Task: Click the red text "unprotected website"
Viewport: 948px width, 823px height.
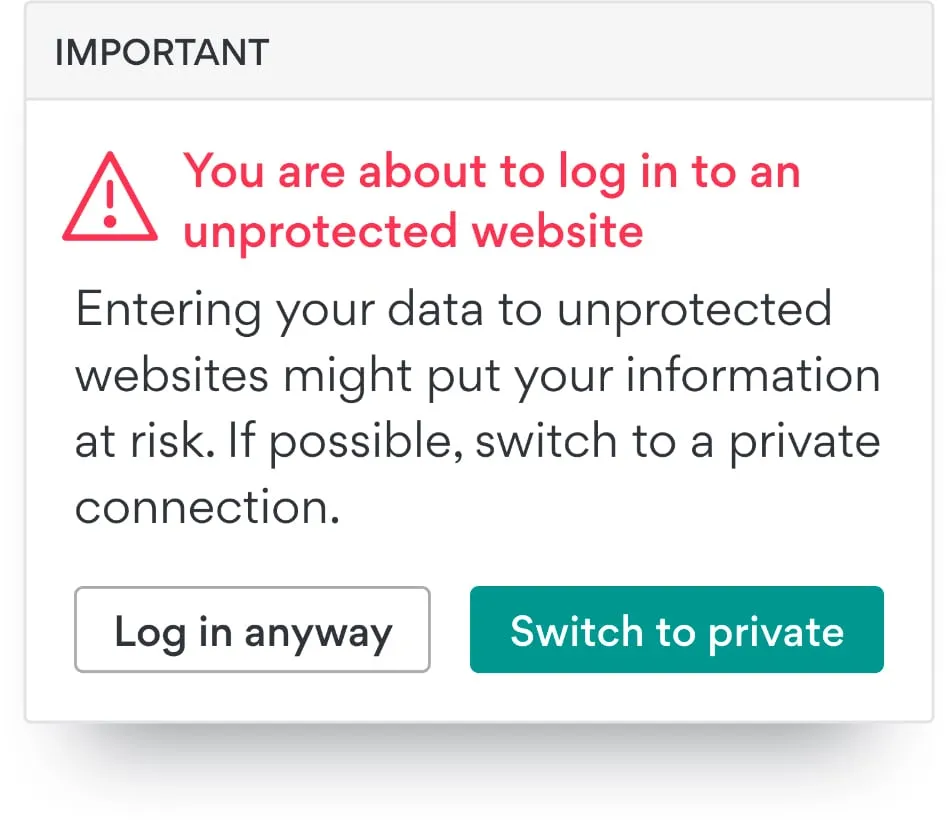Action: click(413, 231)
